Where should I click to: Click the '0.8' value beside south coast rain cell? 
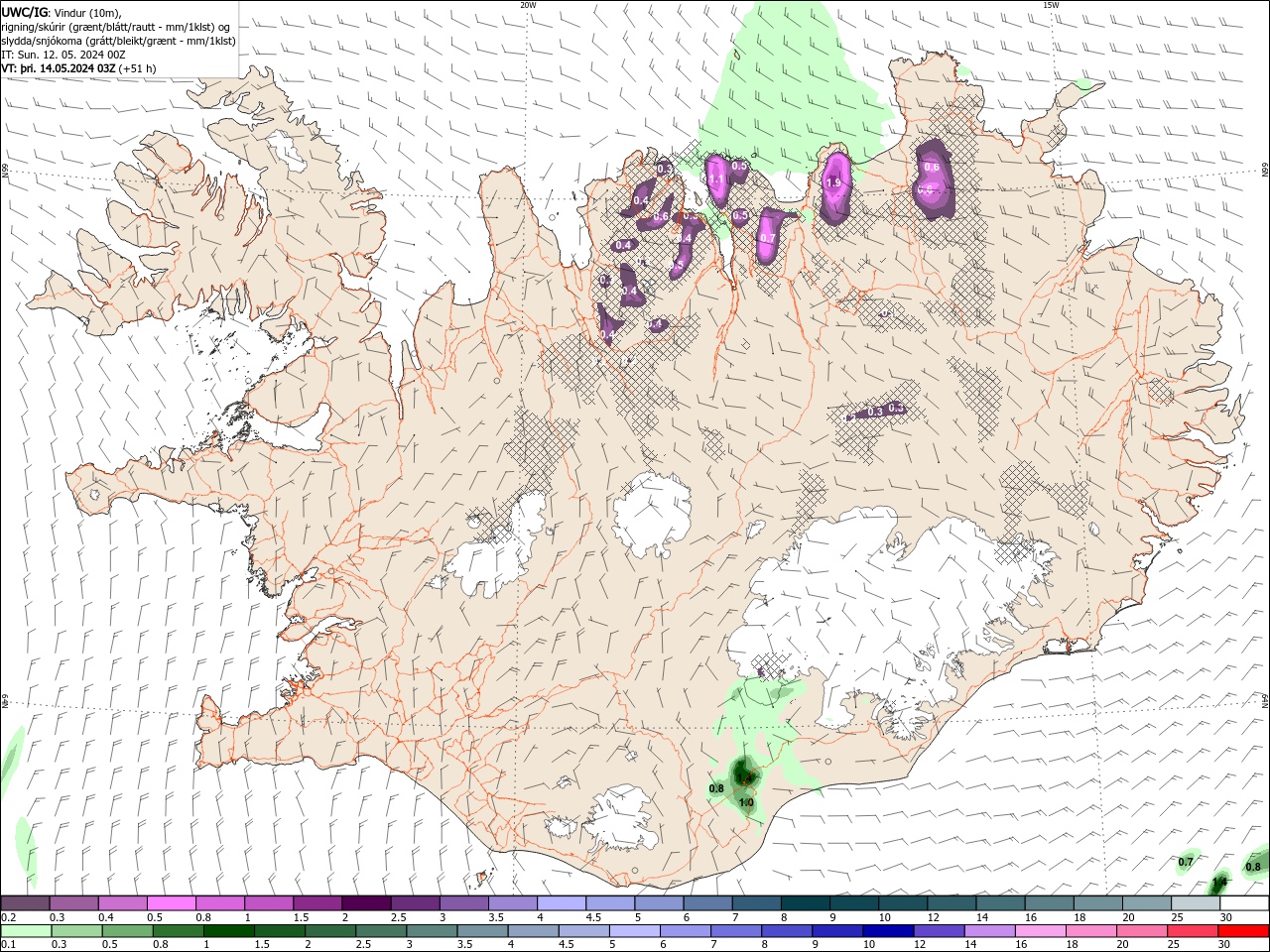[716, 788]
